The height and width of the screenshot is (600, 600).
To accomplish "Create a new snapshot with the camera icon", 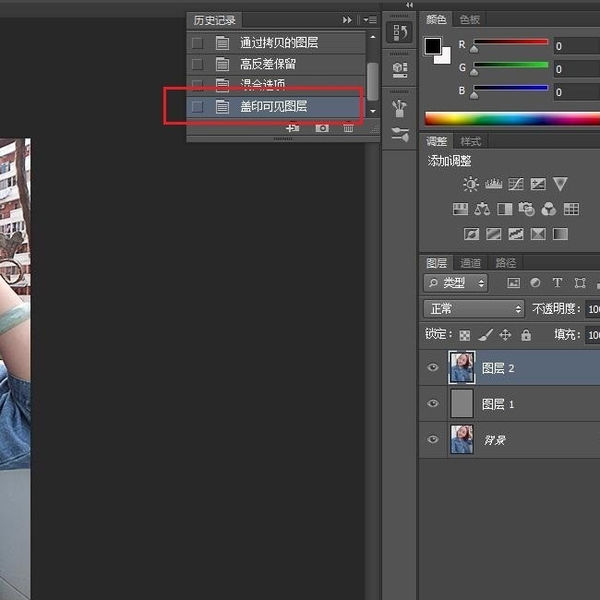I will click(322, 128).
